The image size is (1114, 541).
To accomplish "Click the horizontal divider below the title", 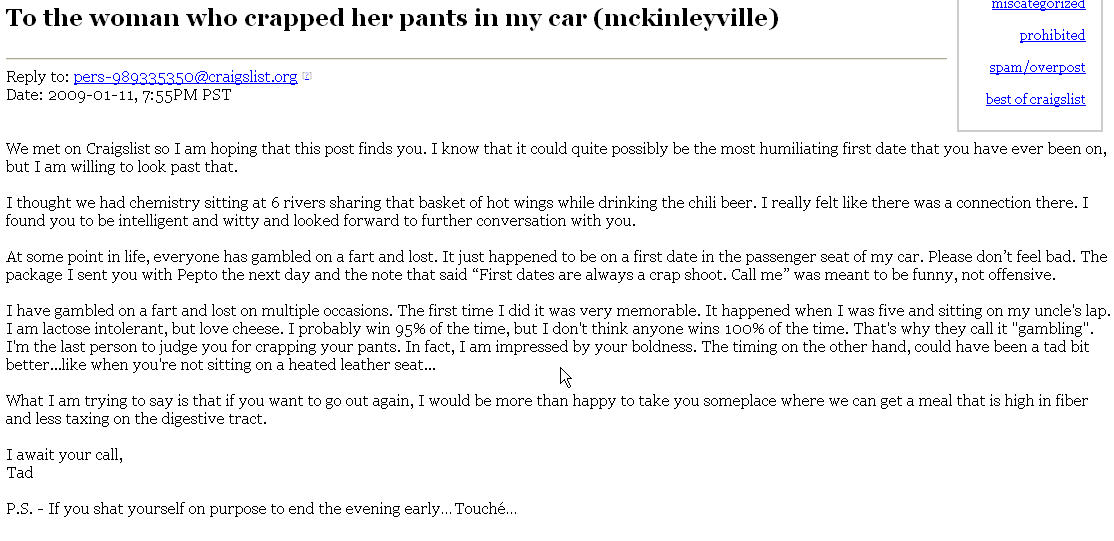I will click(476, 59).
